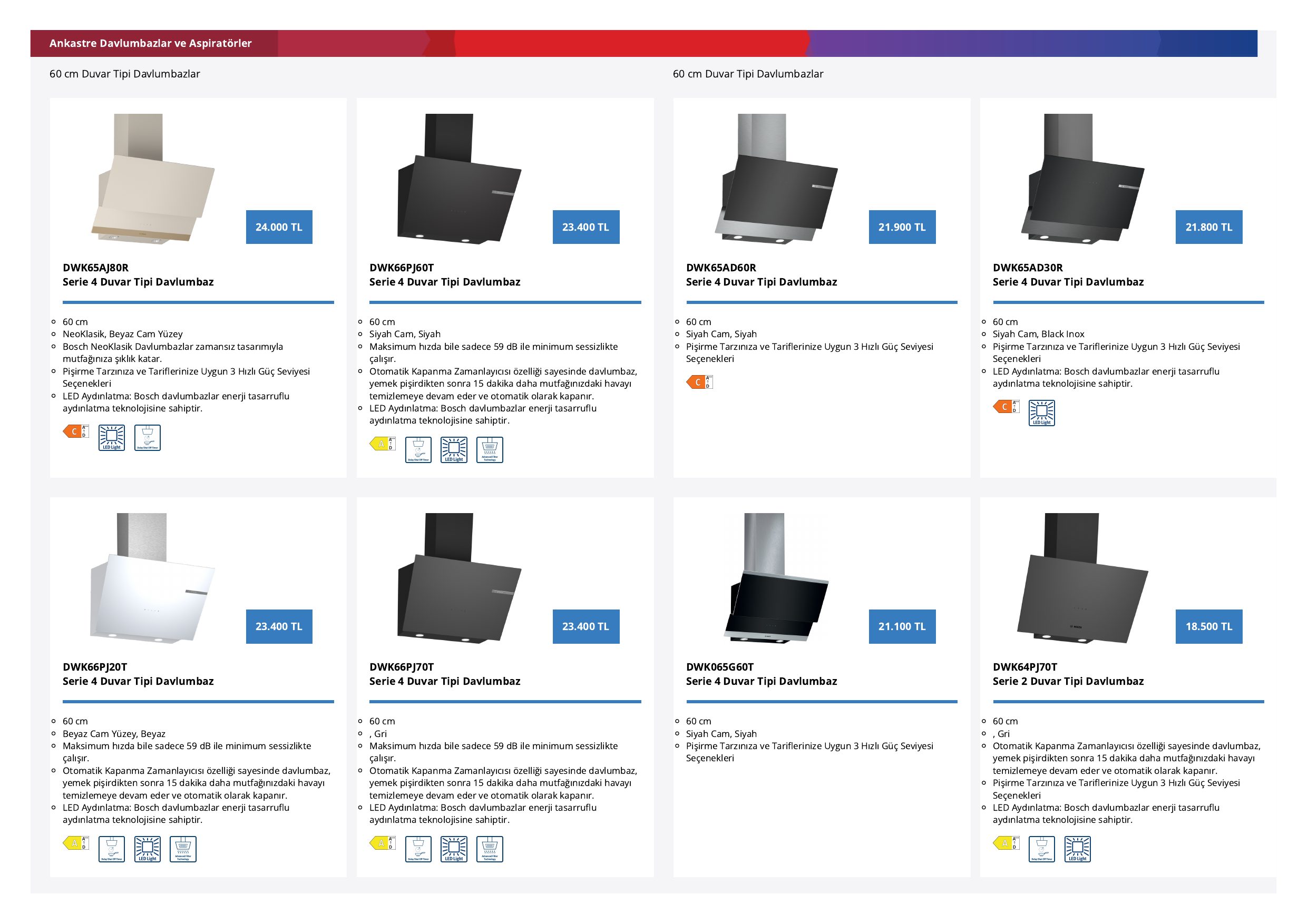Image resolution: width=1308 pixels, height=924 pixels.
Task: Select the Ankastre Davlumbazlar ve Aspiratörler header
Action: coord(150,43)
